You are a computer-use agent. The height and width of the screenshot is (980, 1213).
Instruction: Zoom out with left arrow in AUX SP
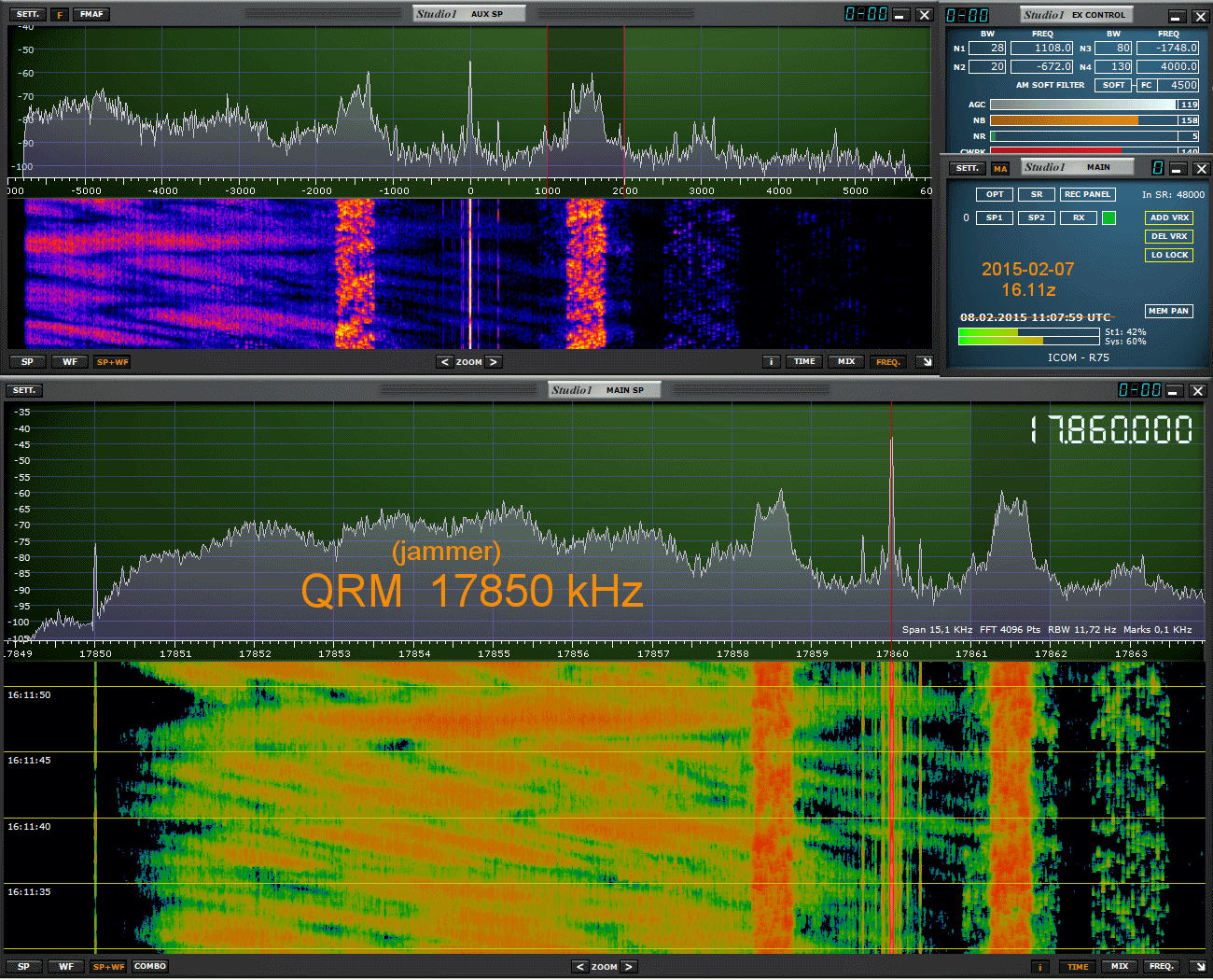pos(445,362)
